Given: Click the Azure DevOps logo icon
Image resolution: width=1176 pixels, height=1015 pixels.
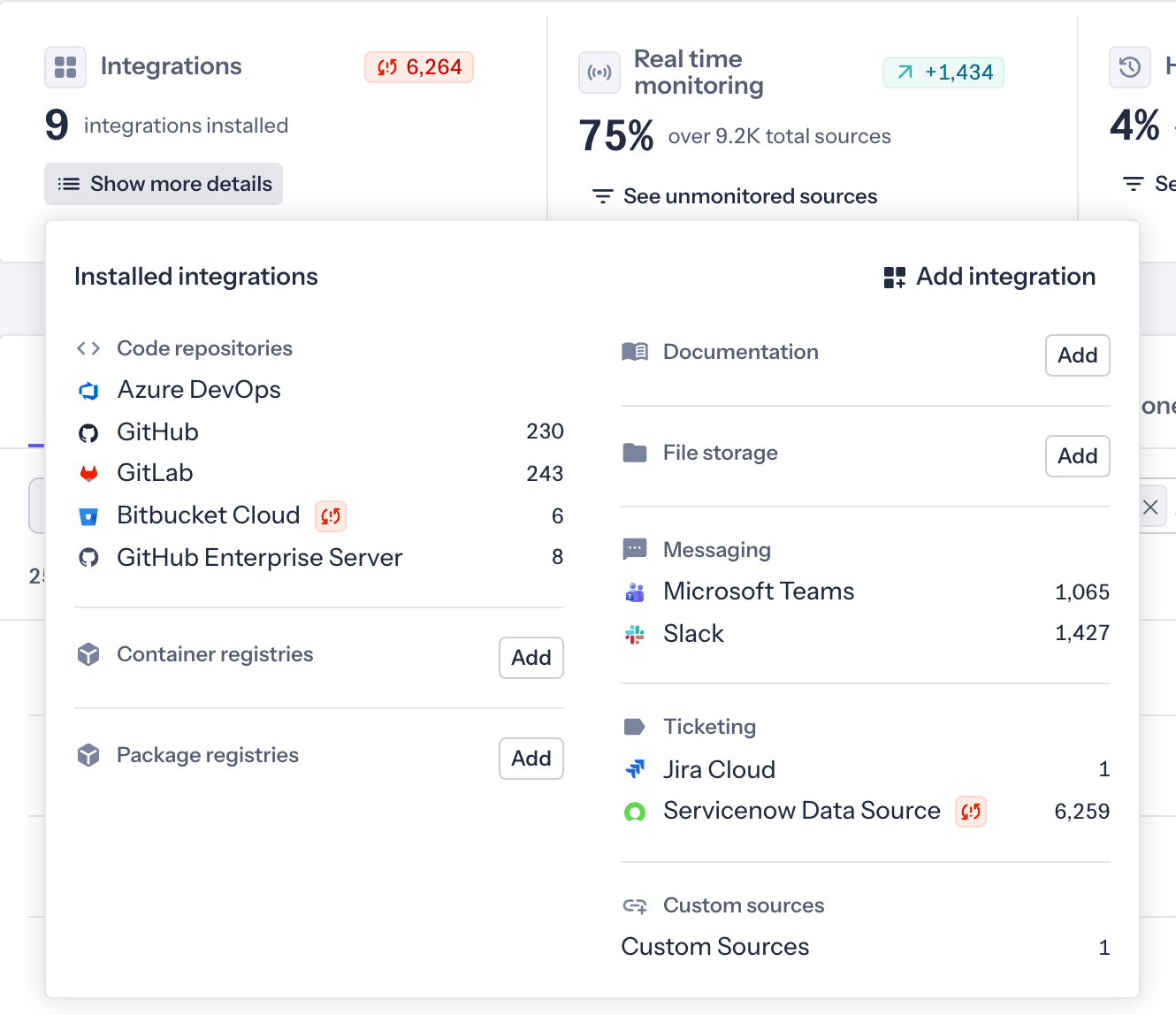Looking at the screenshot, I should [x=88, y=391].
